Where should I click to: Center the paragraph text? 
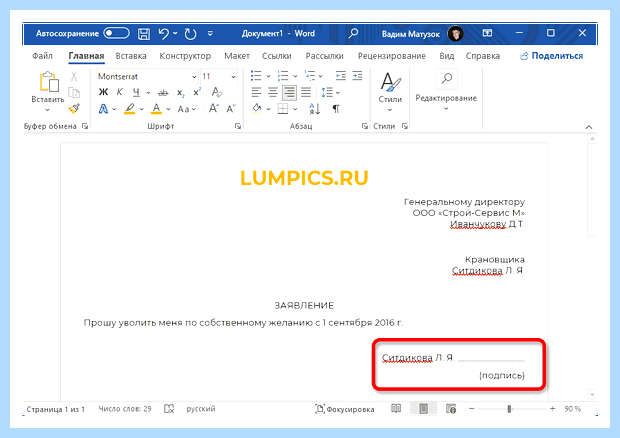[272, 93]
